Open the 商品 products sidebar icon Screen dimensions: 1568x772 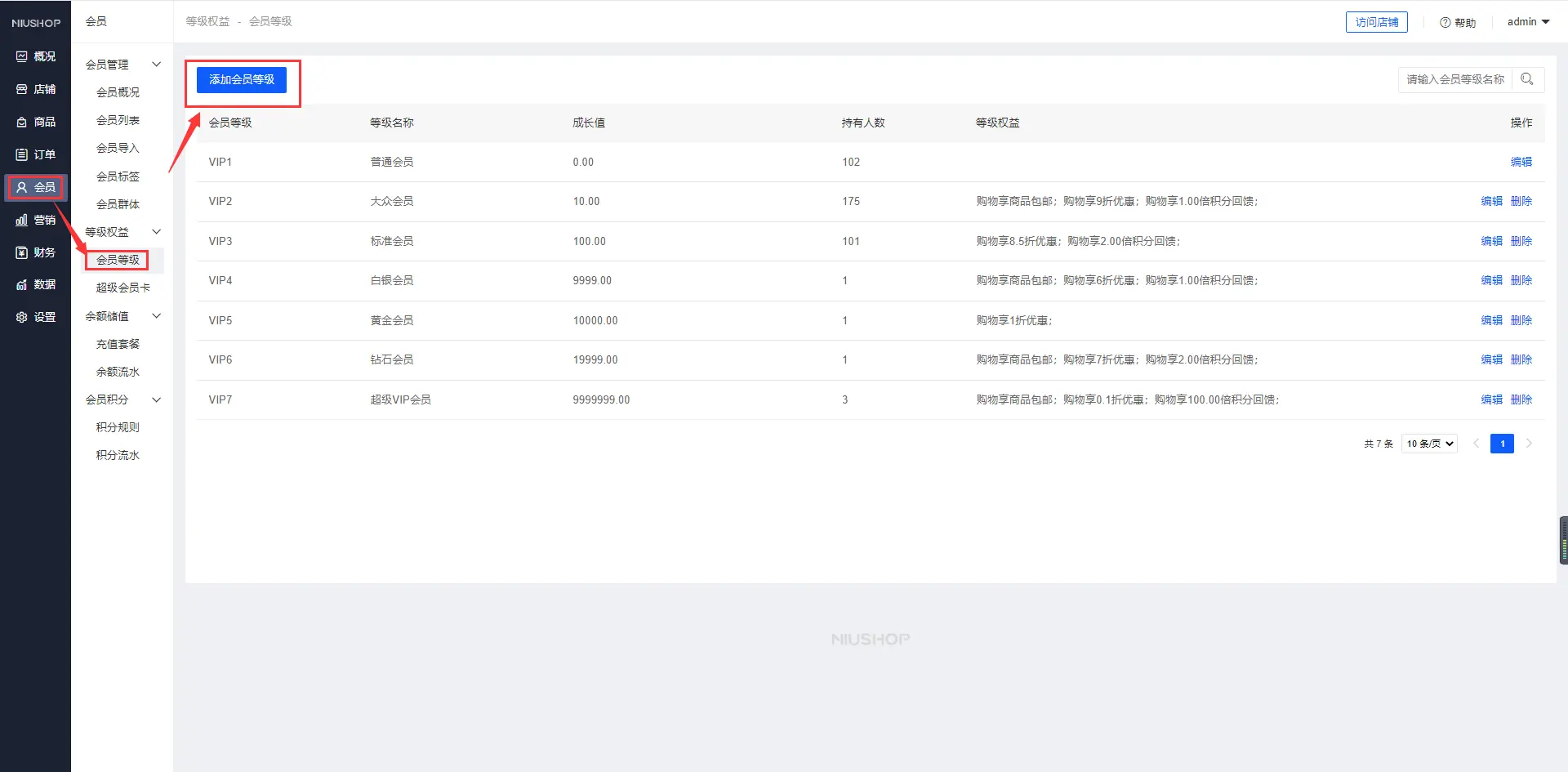pos(22,122)
